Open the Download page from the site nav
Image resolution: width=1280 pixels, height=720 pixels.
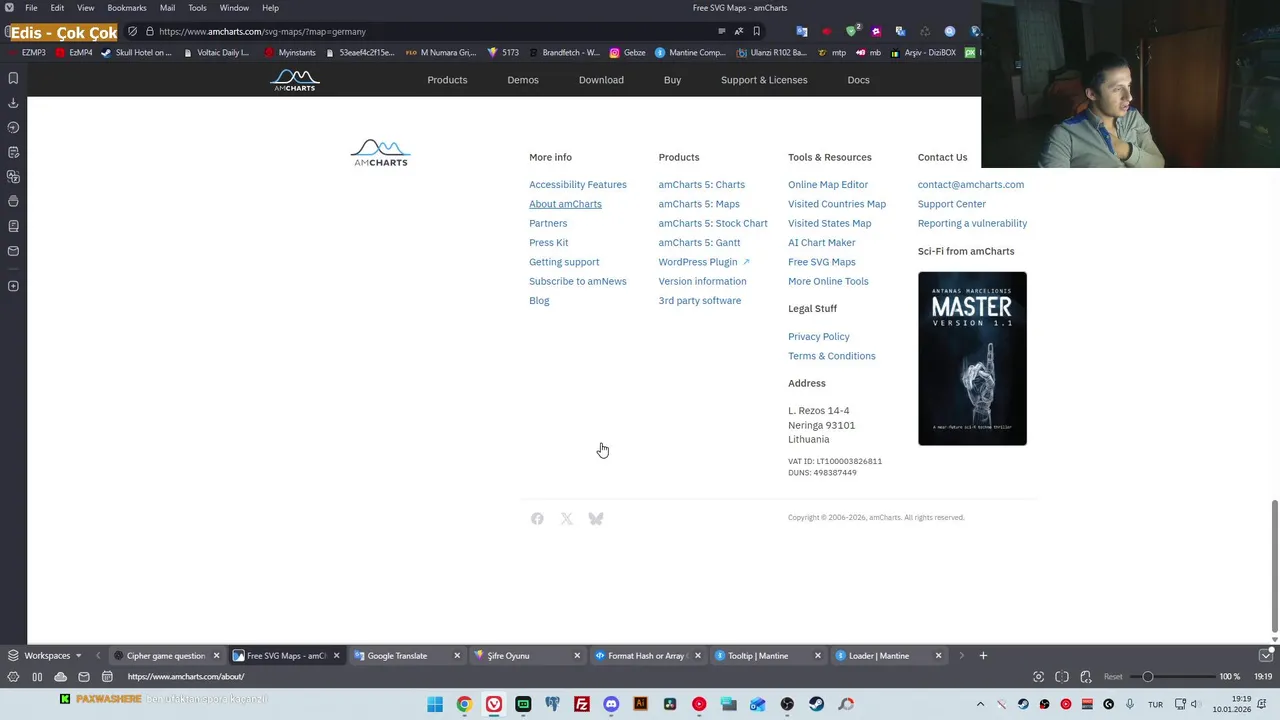[601, 80]
